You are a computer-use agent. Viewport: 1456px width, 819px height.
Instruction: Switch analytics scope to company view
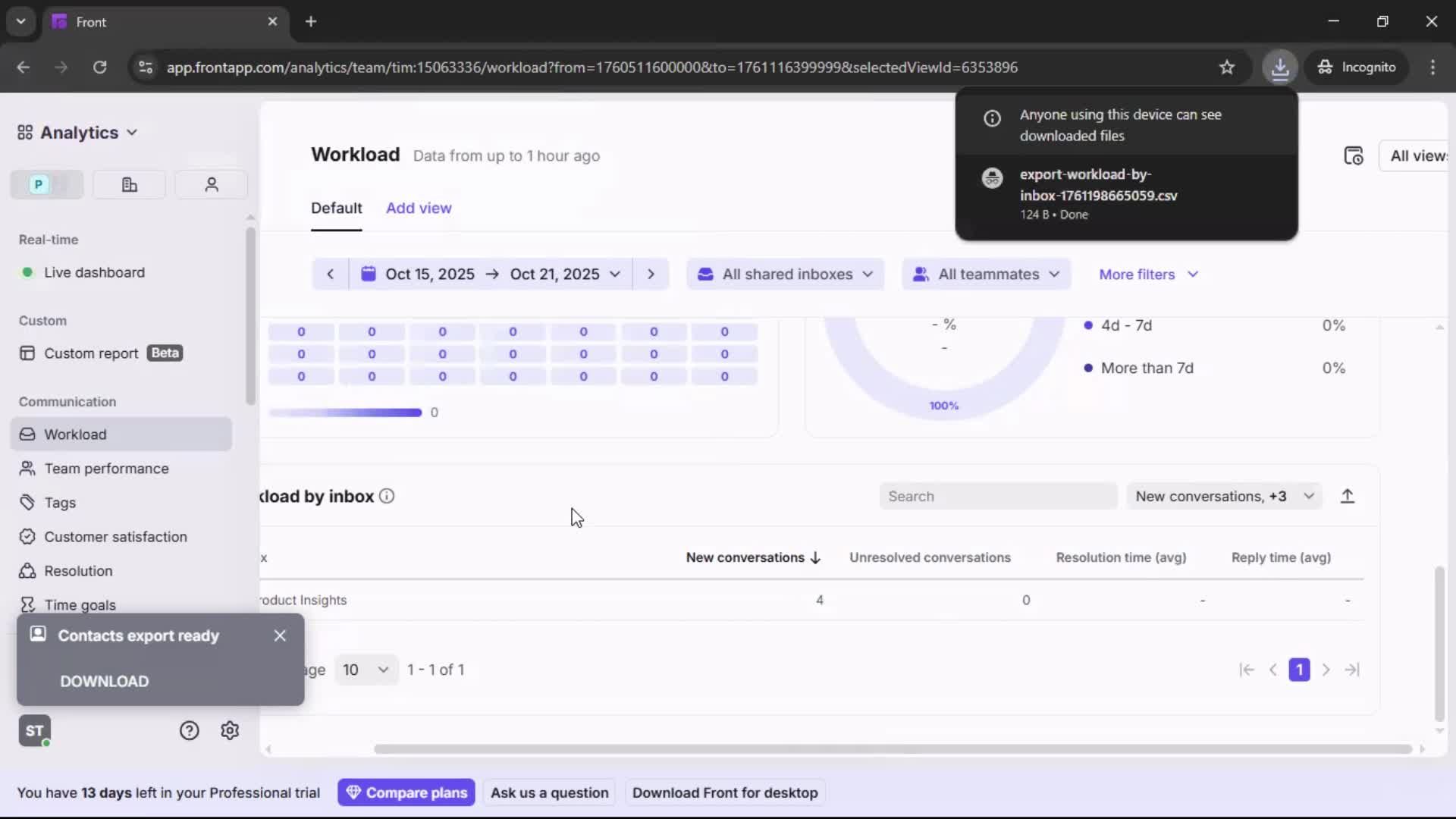(x=128, y=184)
